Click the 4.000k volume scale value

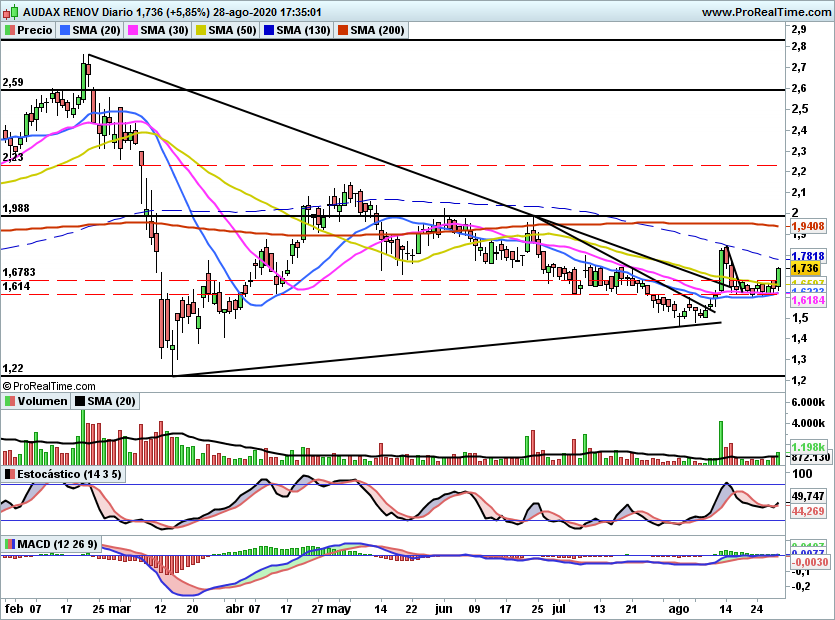pyautogui.click(x=808, y=423)
